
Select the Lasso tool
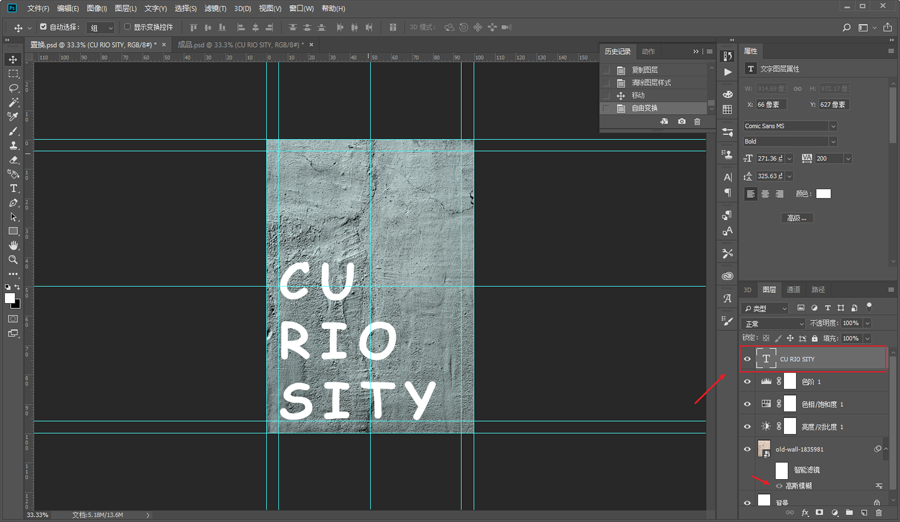(x=13, y=88)
